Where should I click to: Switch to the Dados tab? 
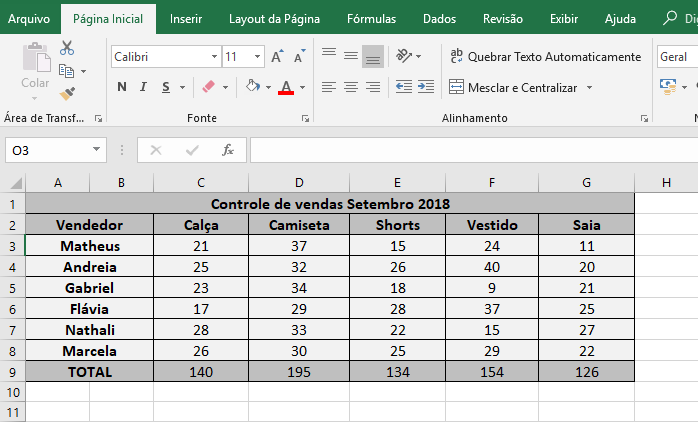(439, 19)
